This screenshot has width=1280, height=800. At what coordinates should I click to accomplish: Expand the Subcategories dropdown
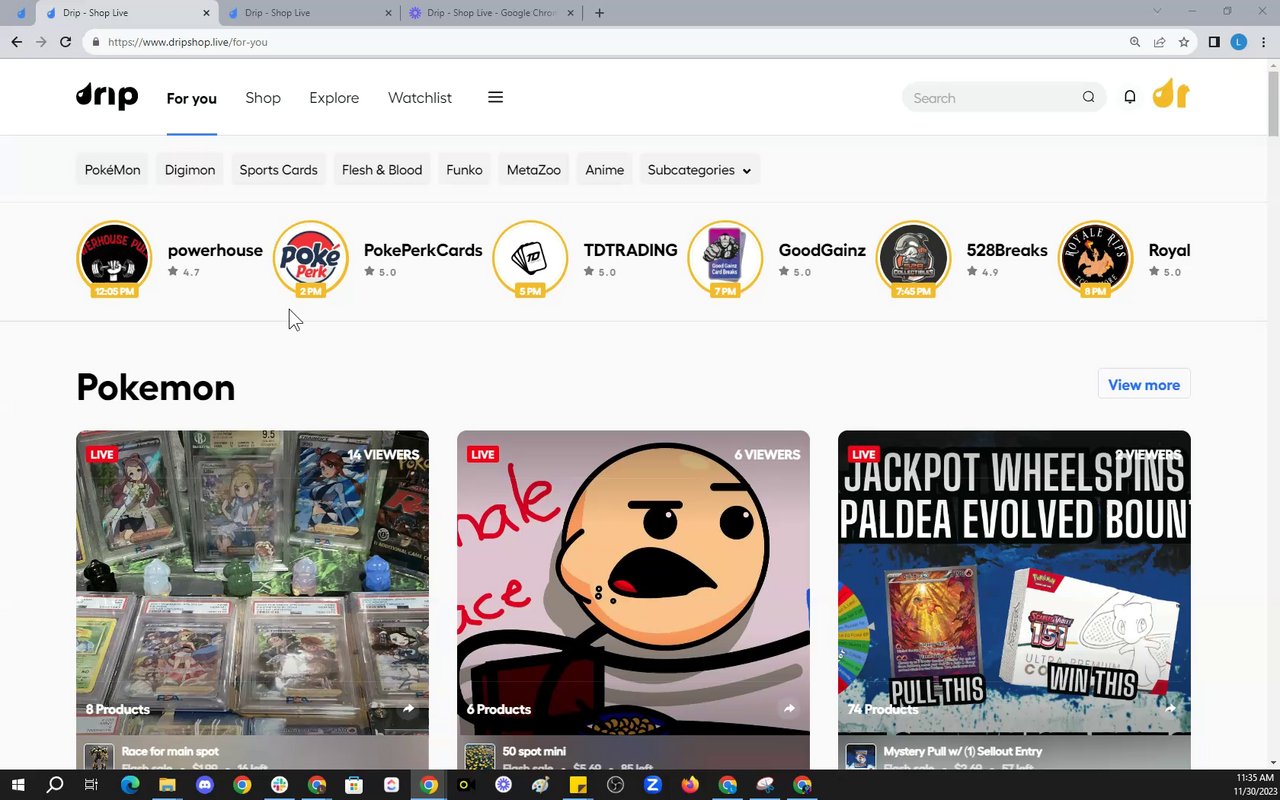click(x=699, y=170)
